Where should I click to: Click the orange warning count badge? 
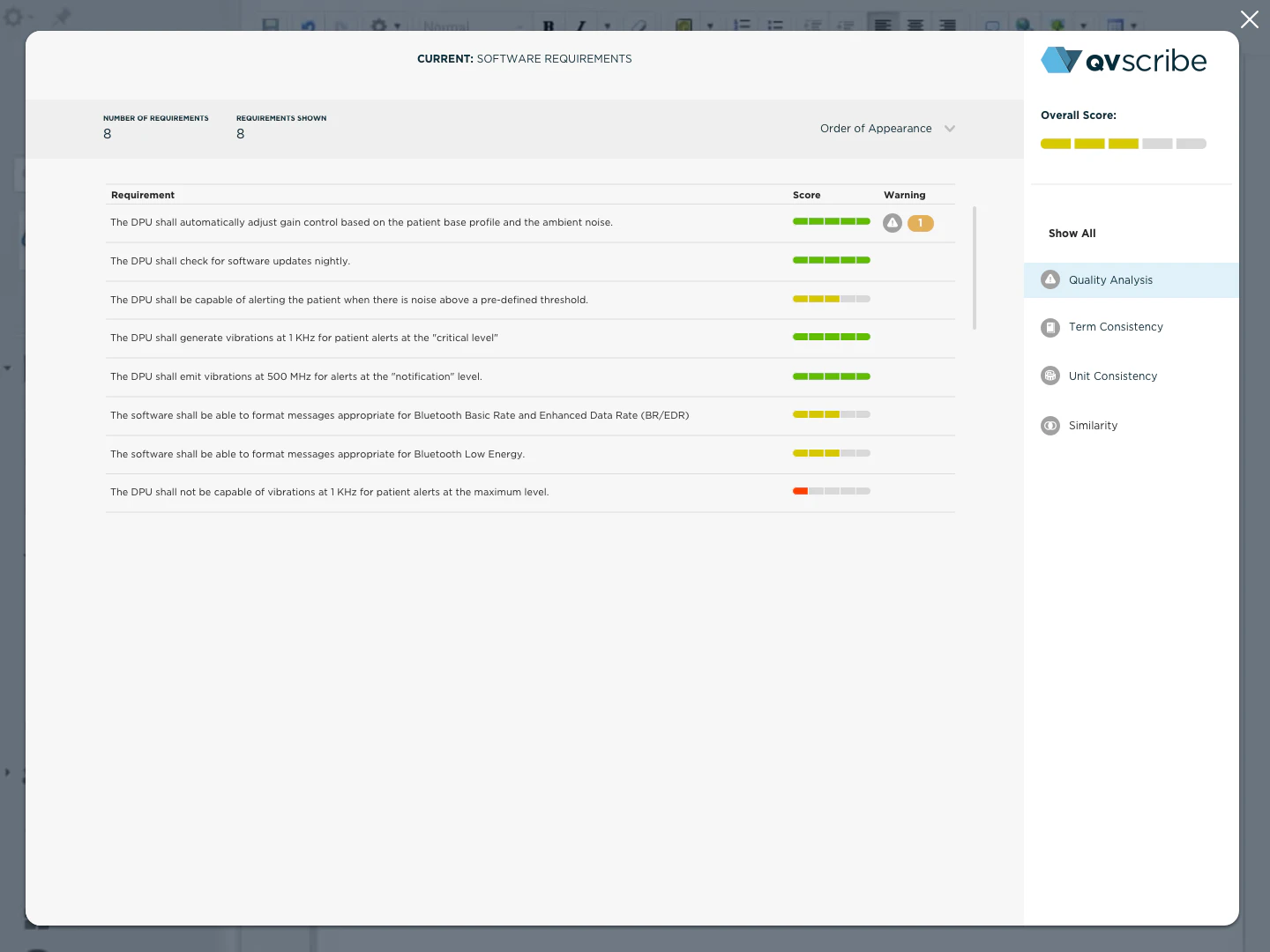coord(920,223)
